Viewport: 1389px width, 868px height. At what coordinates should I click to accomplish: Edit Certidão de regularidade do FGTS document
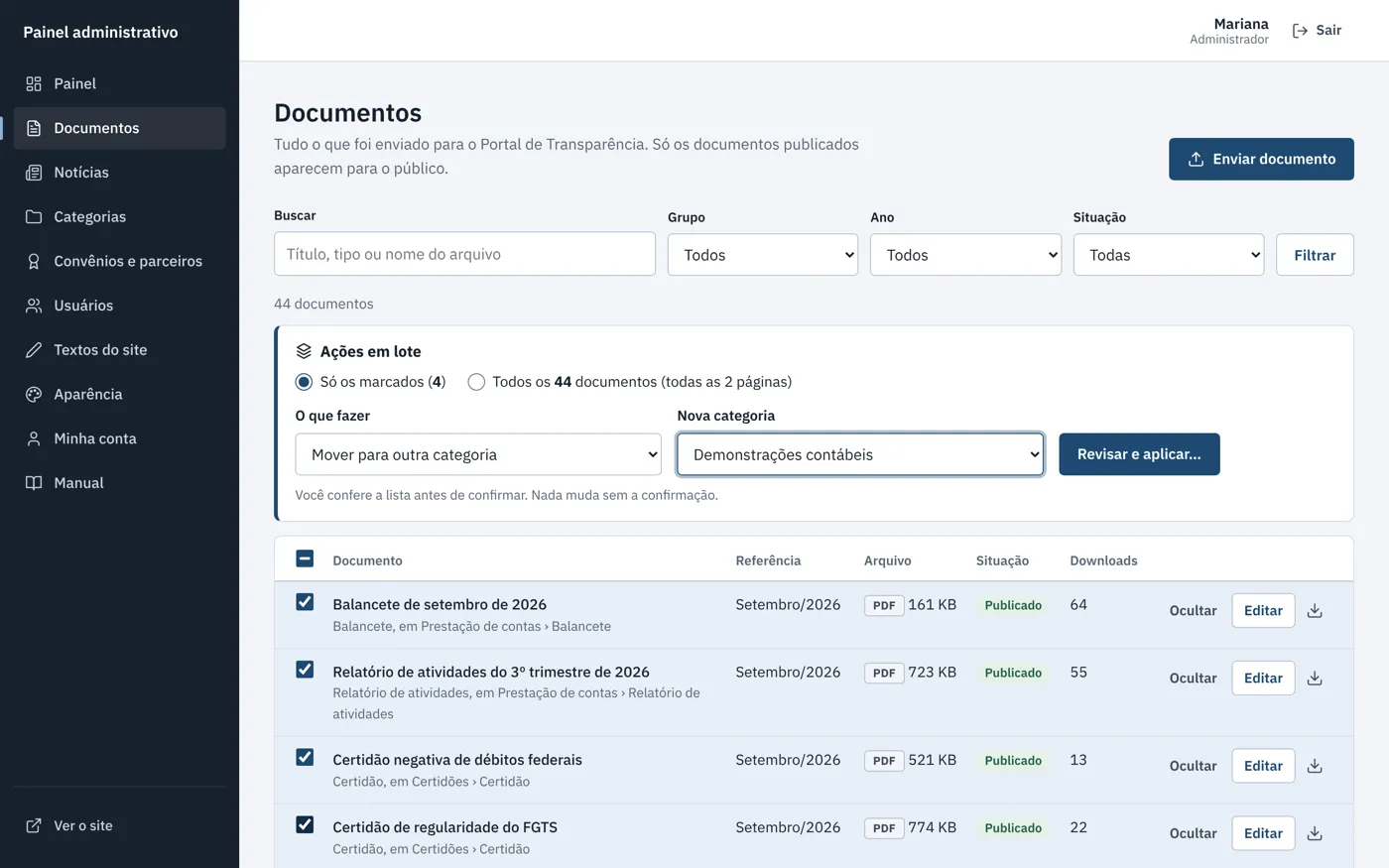(x=1263, y=833)
